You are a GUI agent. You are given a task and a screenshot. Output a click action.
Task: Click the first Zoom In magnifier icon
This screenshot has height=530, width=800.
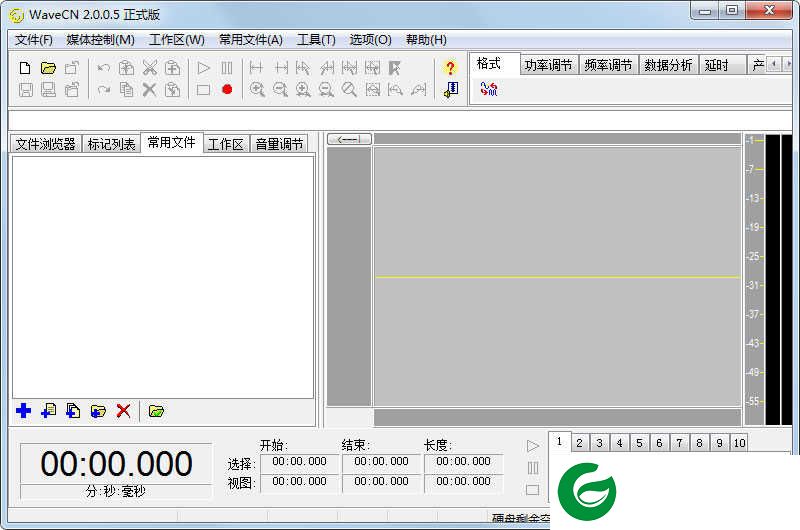257,90
